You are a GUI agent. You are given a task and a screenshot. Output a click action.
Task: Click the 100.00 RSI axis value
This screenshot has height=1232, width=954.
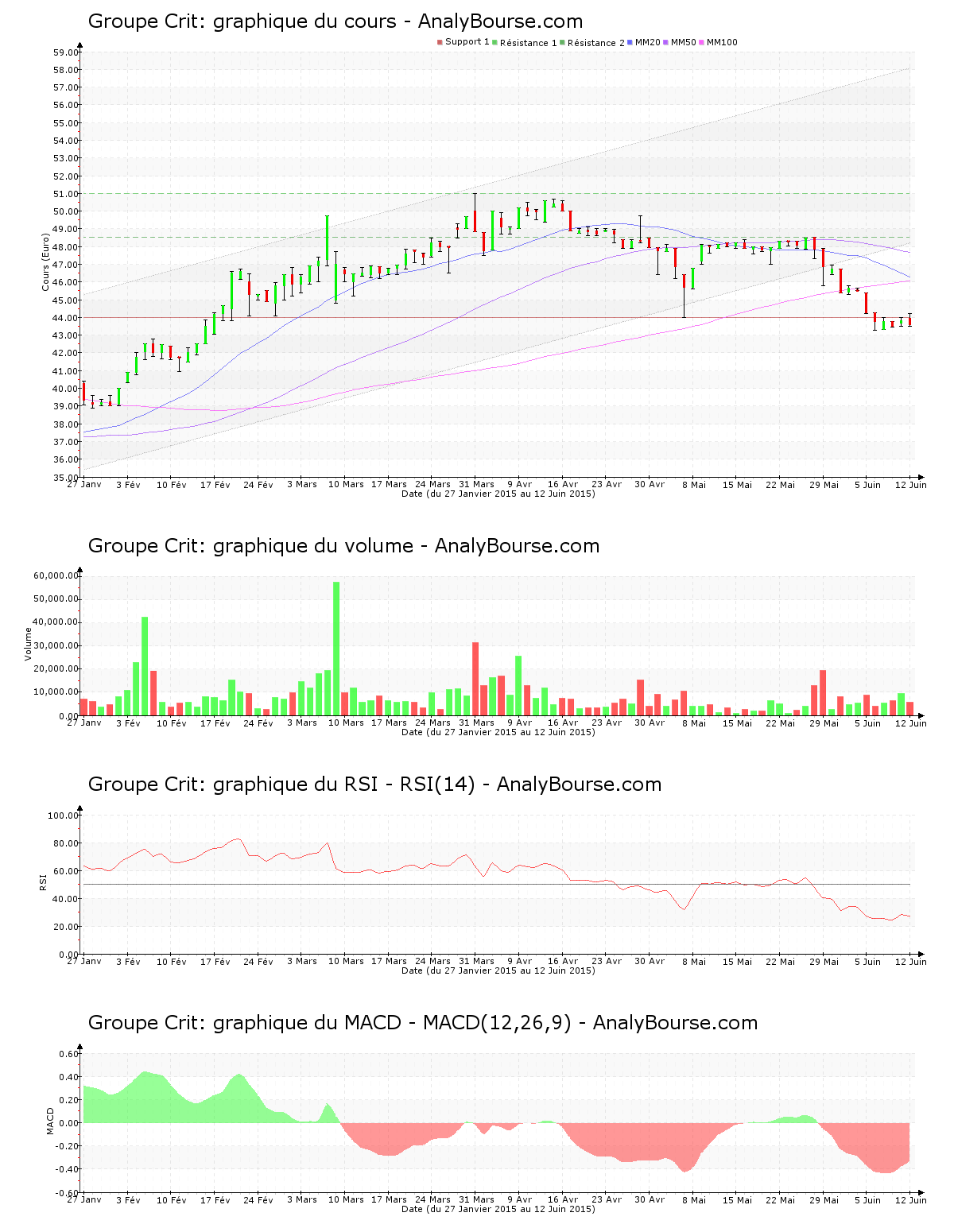[64, 816]
